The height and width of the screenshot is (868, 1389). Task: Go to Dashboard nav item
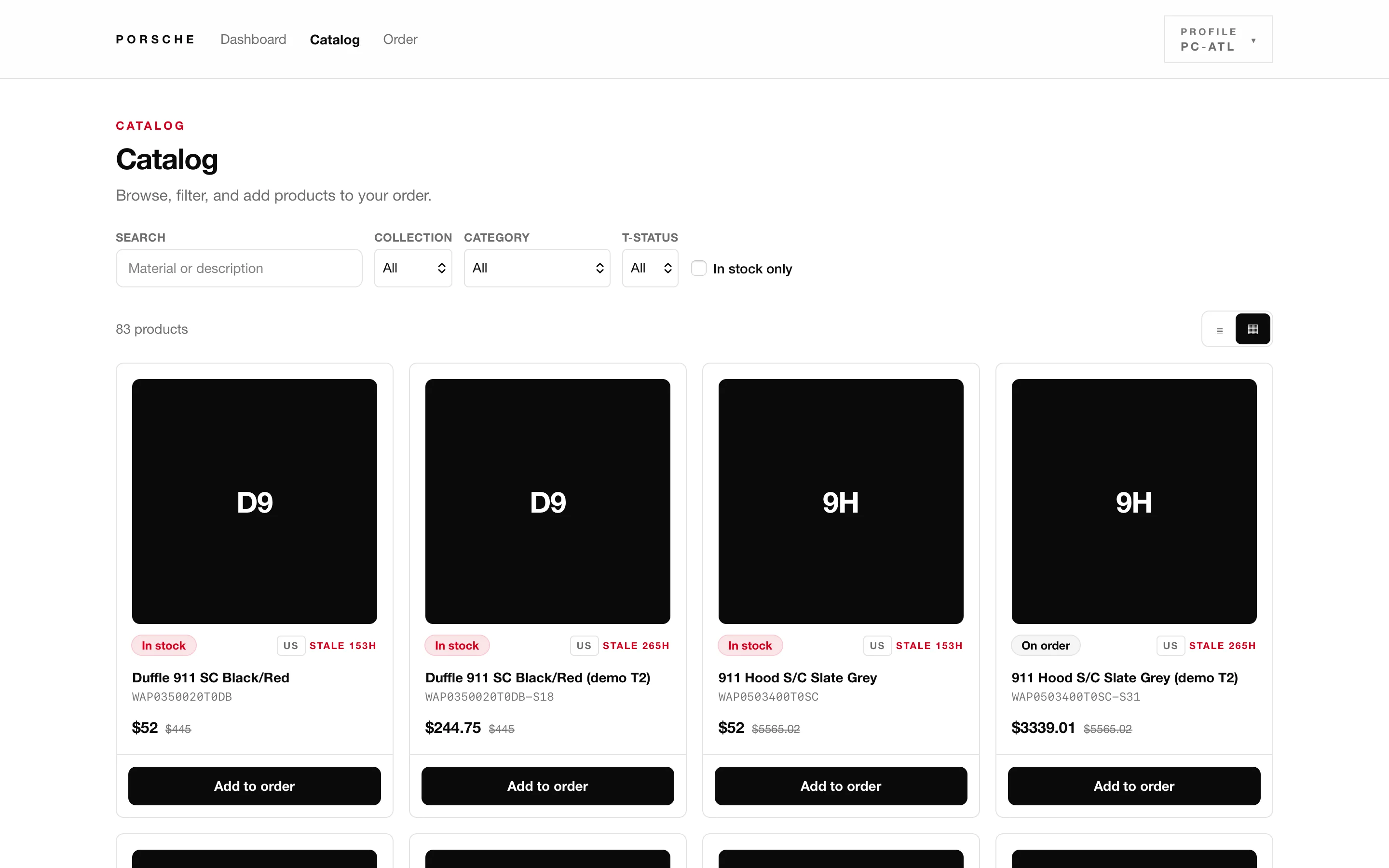point(253,40)
